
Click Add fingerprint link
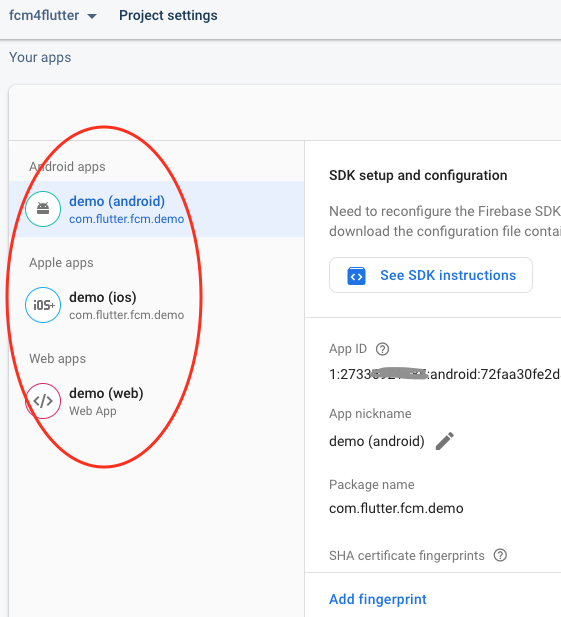pyautogui.click(x=378, y=599)
